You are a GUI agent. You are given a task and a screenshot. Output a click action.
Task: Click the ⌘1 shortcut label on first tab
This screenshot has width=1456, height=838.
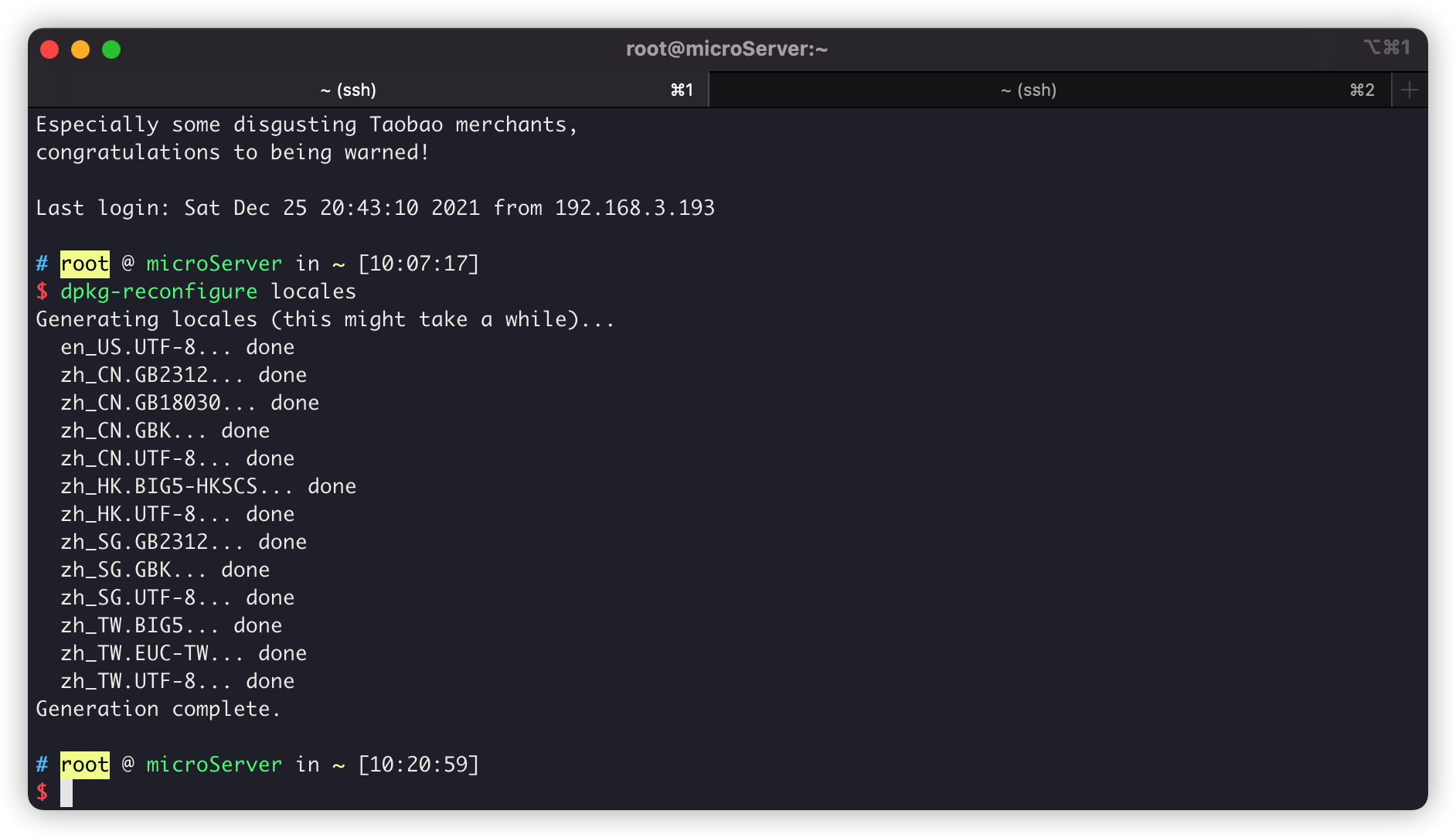pos(682,90)
